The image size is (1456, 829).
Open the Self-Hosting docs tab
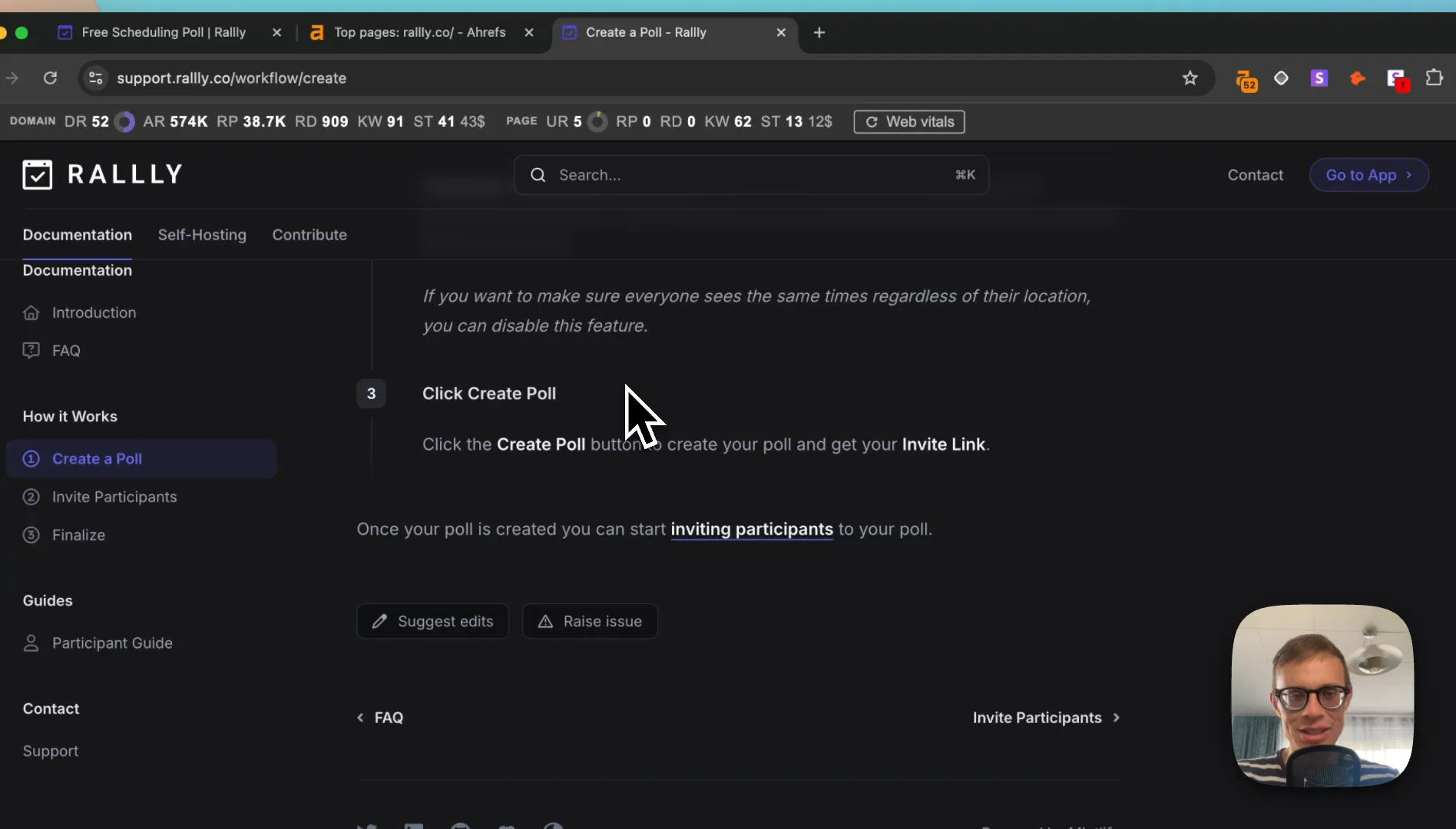202,235
